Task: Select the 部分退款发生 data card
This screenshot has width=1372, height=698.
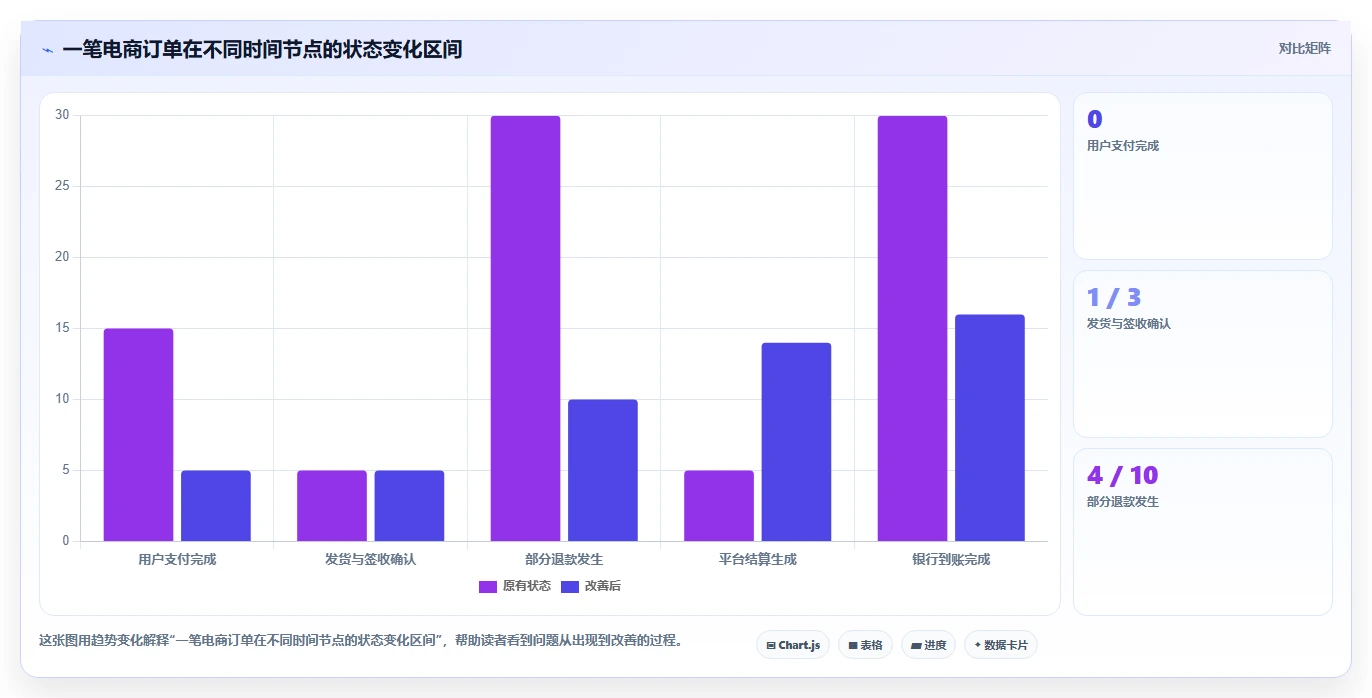Action: [x=1203, y=532]
